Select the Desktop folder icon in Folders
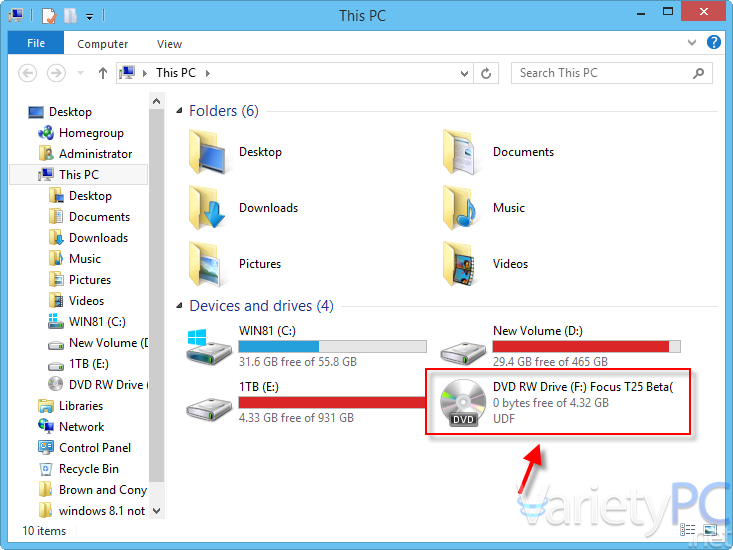 [209, 152]
